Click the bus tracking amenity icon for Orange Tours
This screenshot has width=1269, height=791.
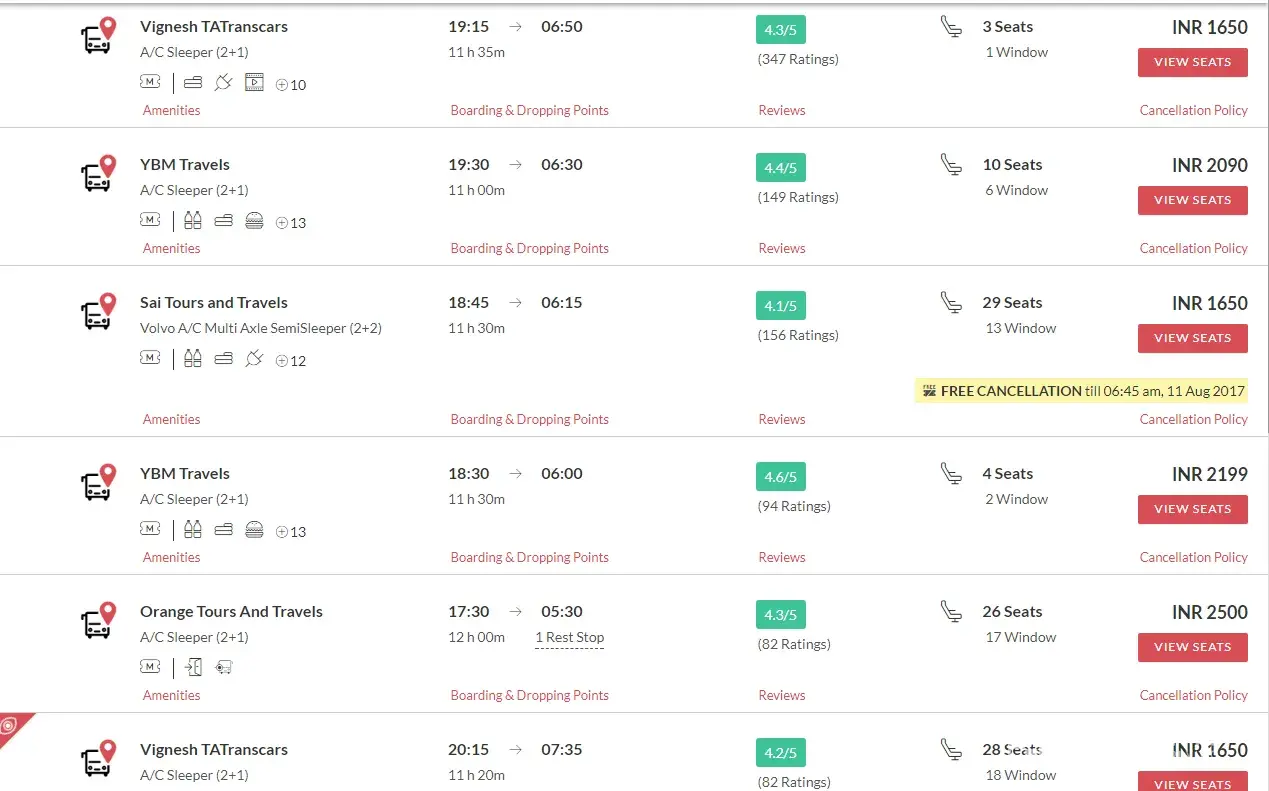pyautogui.click(x=224, y=667)
